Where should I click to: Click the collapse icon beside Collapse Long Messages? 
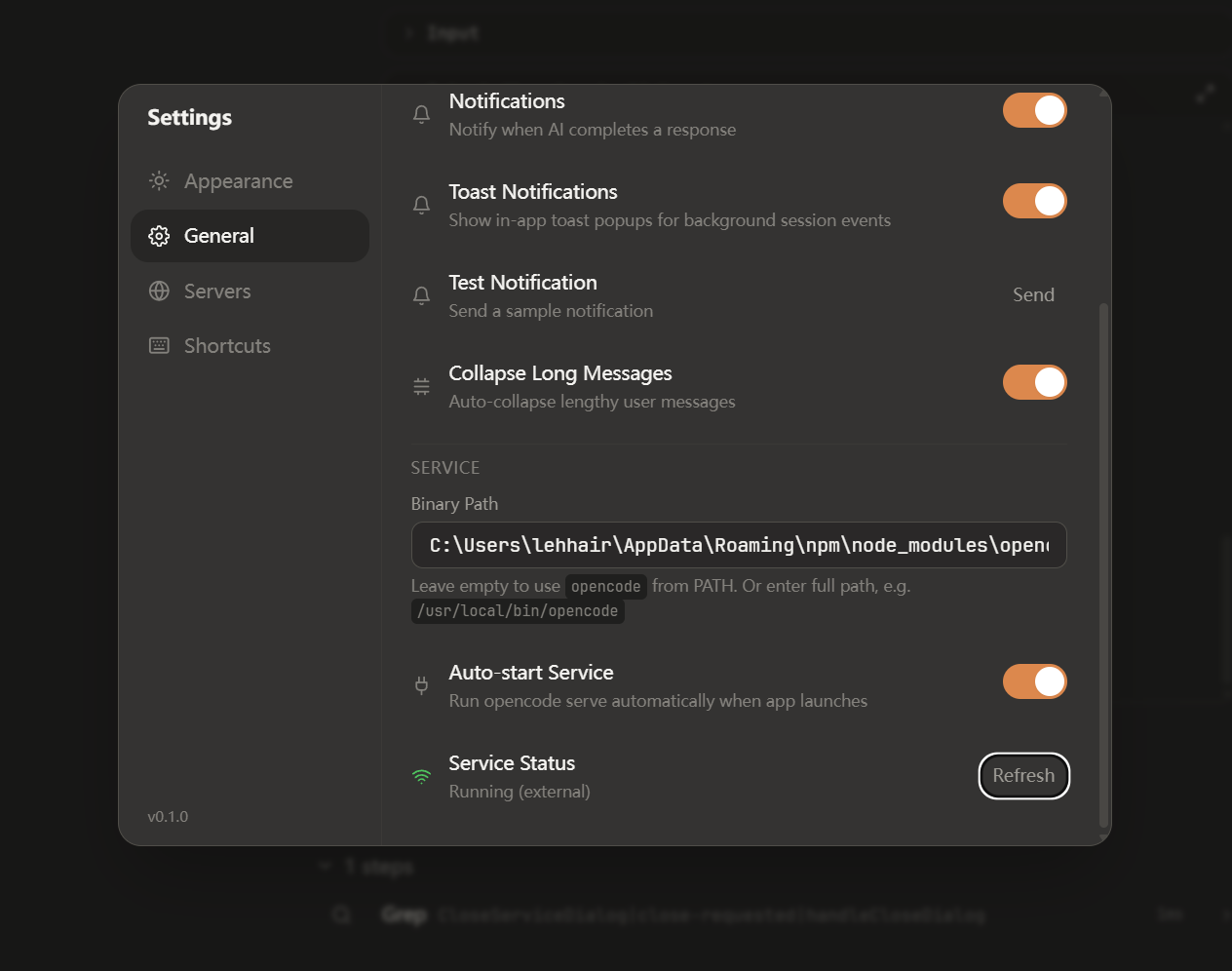[421, 387]
